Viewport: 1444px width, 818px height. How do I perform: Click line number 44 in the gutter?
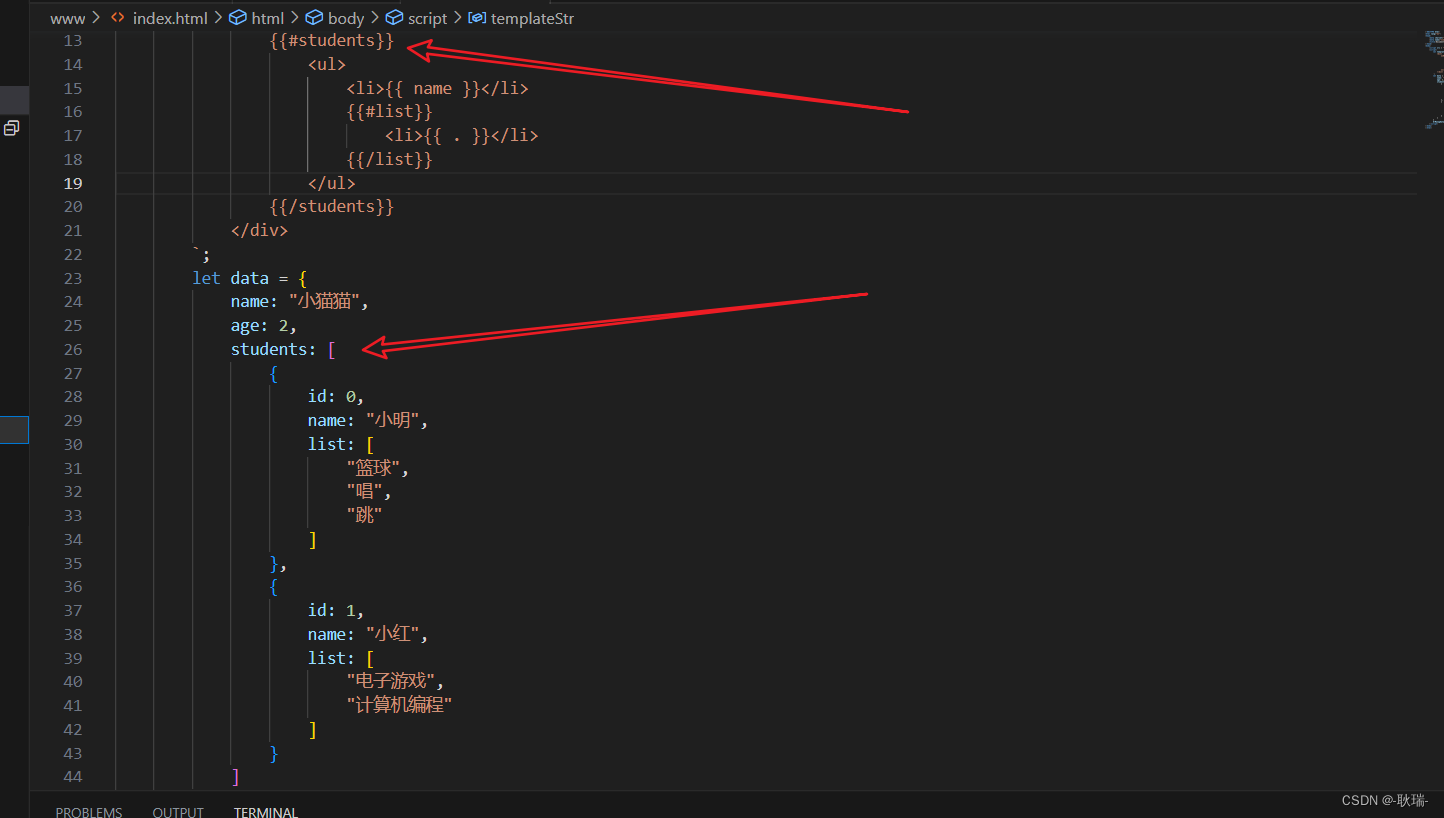coord(73,777)
